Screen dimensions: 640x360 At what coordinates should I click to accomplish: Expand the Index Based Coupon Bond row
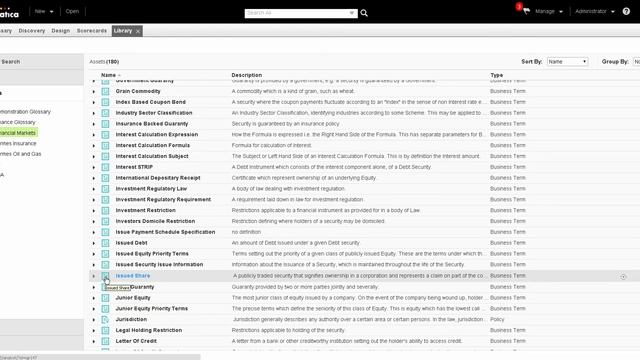tap(93, 102)
